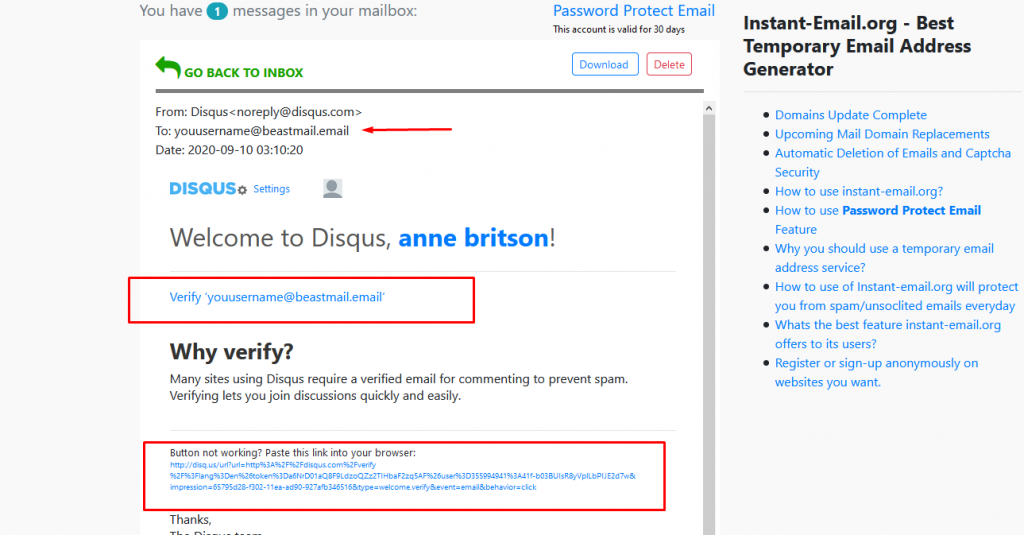Open the GO BACK TO INBOX link

pos(244,73)
